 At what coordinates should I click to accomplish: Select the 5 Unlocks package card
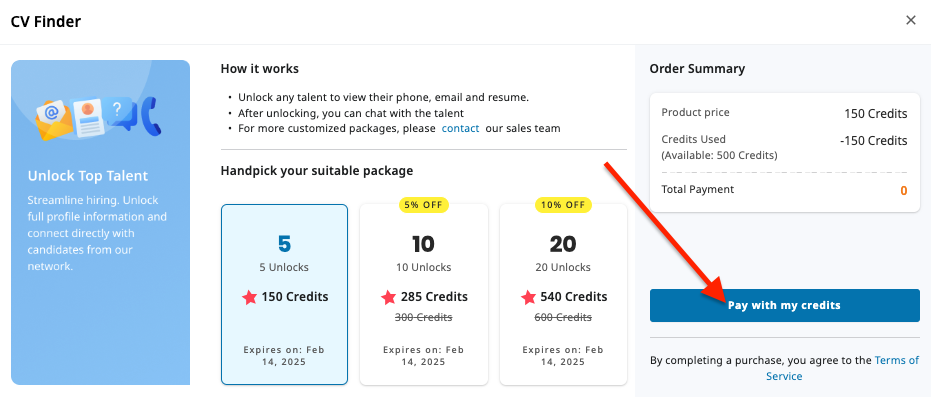tap(284, 294)
